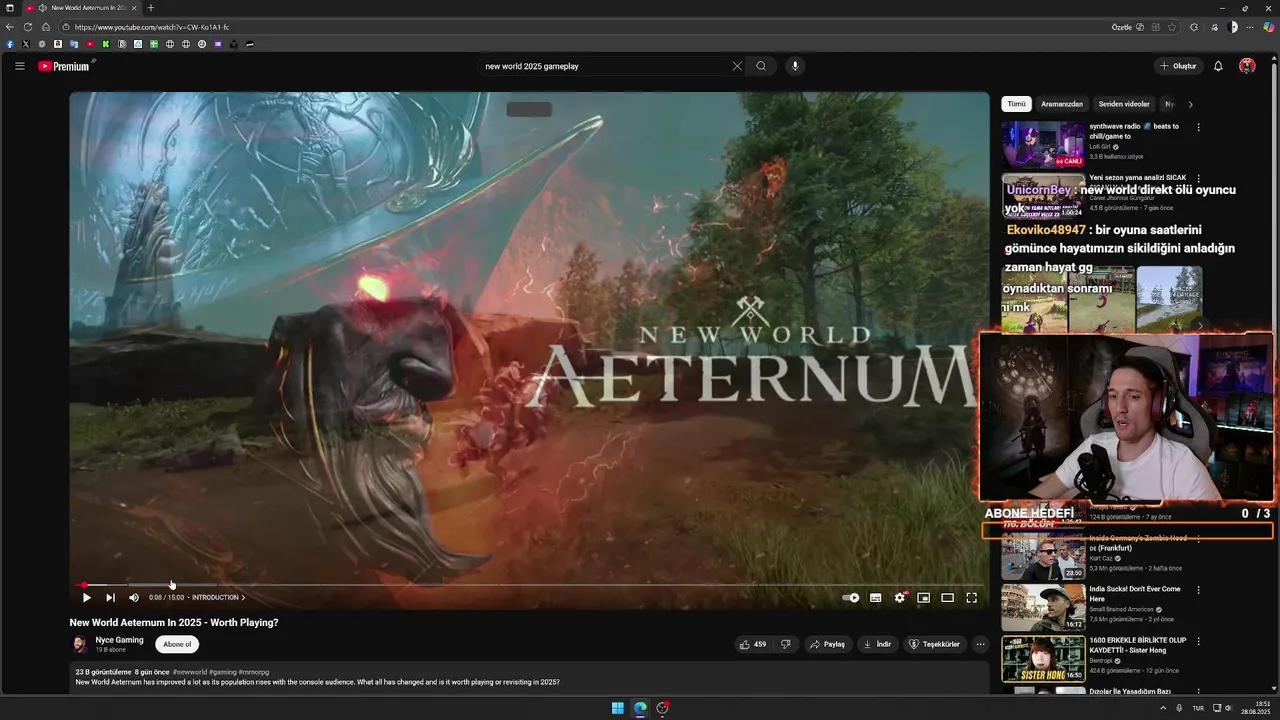
Task: Click the #newworld hashtag
Action: tap(189, 672)
